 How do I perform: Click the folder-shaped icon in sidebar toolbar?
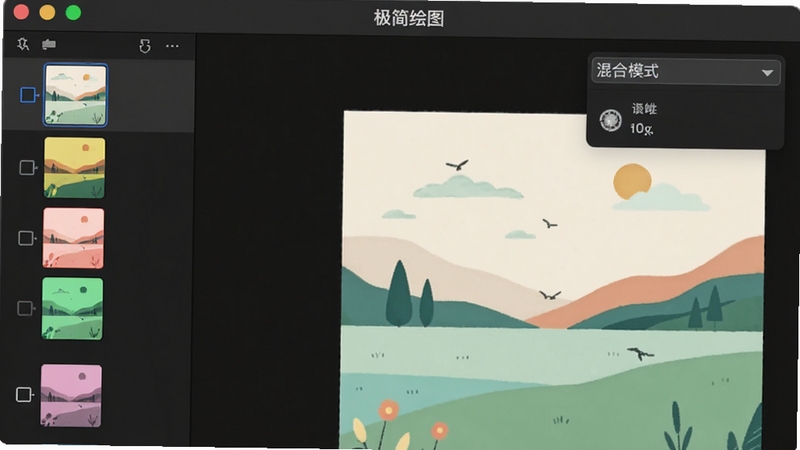[x=49, y=45]
